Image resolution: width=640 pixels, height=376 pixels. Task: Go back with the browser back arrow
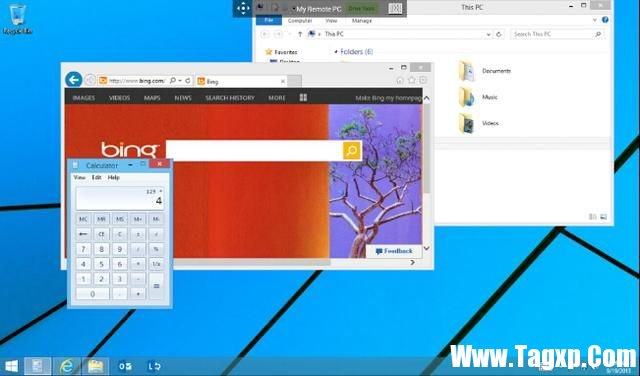(74, 80)
